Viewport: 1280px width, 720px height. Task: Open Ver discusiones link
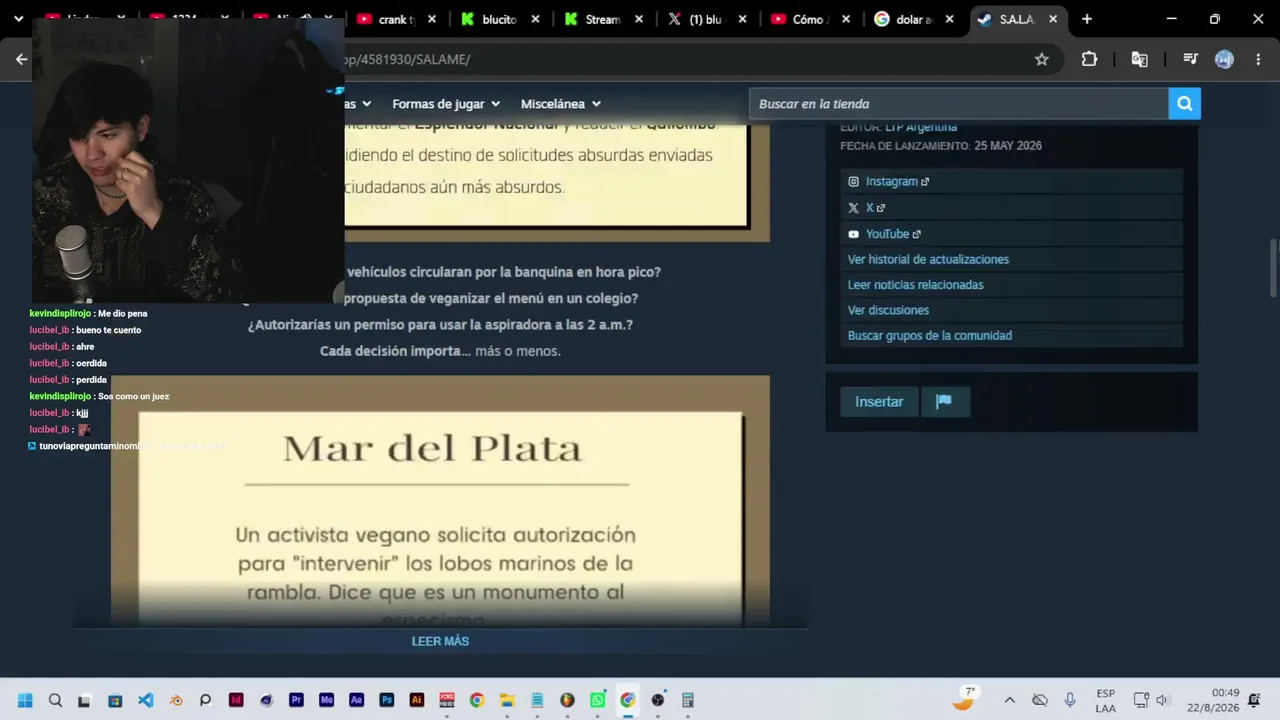click(x=888, y=310)
